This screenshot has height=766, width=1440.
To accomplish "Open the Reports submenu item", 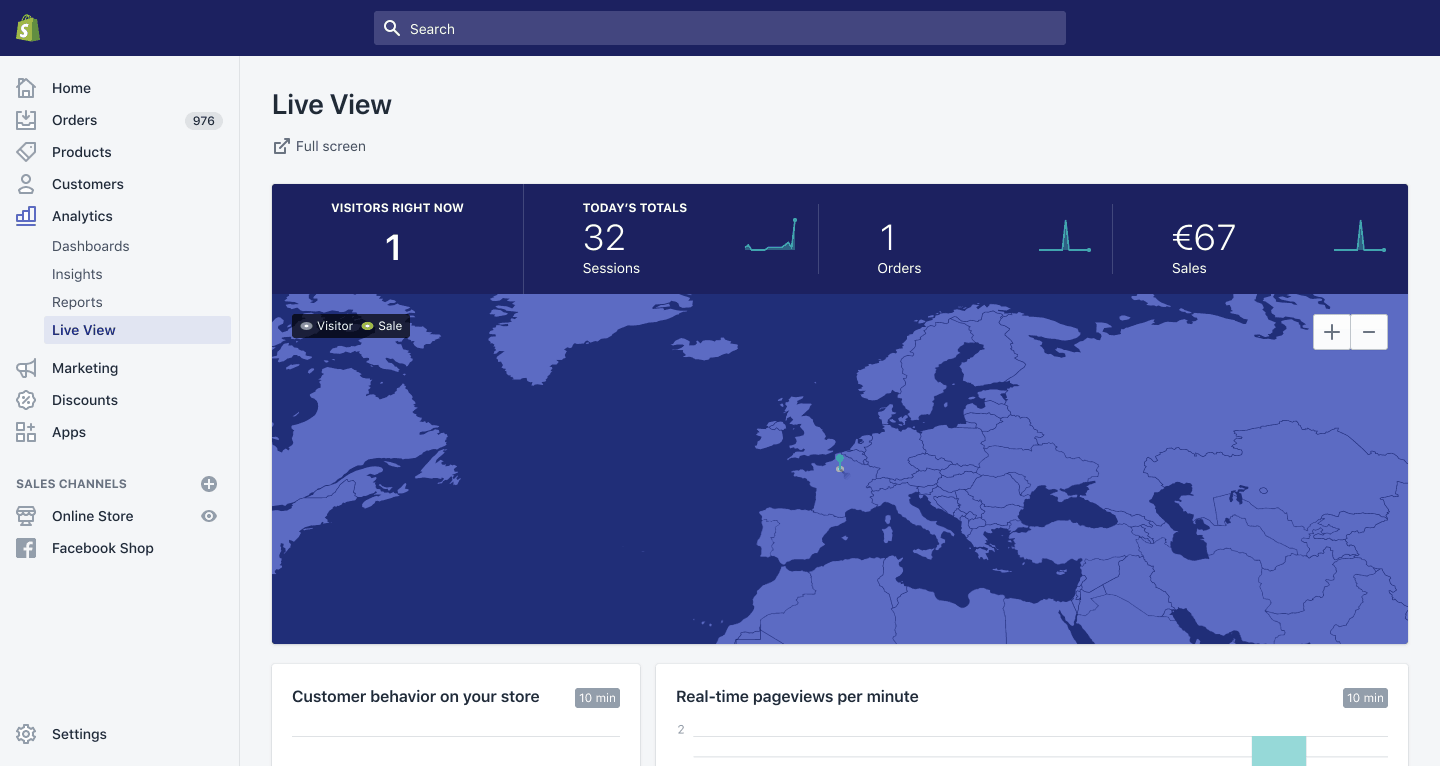I will pos(77,302).
